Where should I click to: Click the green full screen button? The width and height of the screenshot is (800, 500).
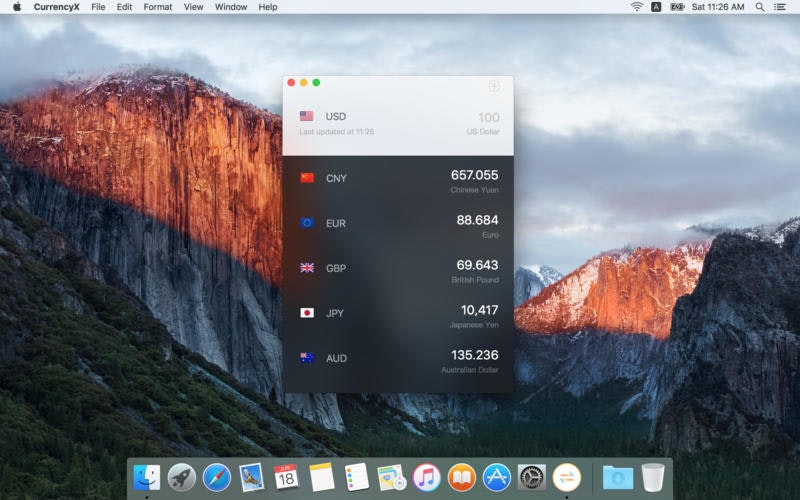coord(316,83)
